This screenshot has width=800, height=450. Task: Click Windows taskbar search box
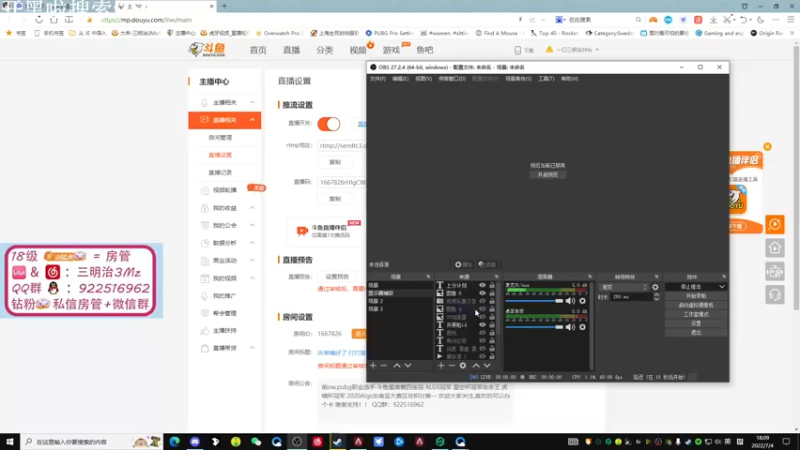pos(92,441)
